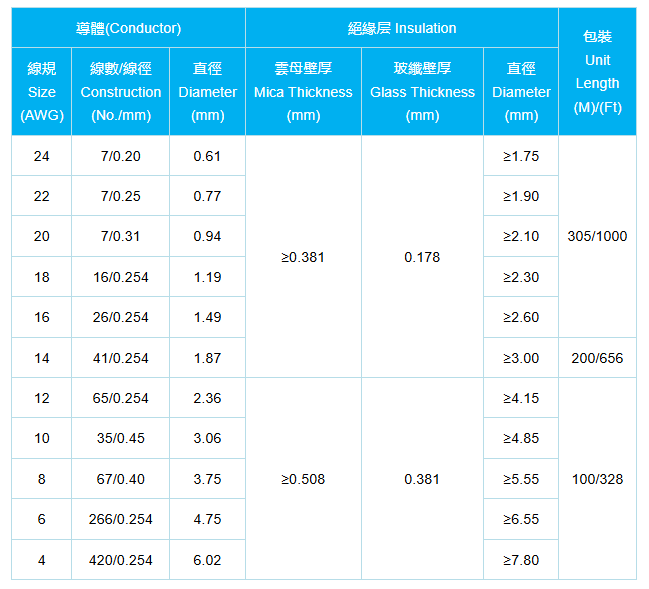Click the 包裝 Unit Length column header
This screenshot has width=649, height=589.
(597, 71)
